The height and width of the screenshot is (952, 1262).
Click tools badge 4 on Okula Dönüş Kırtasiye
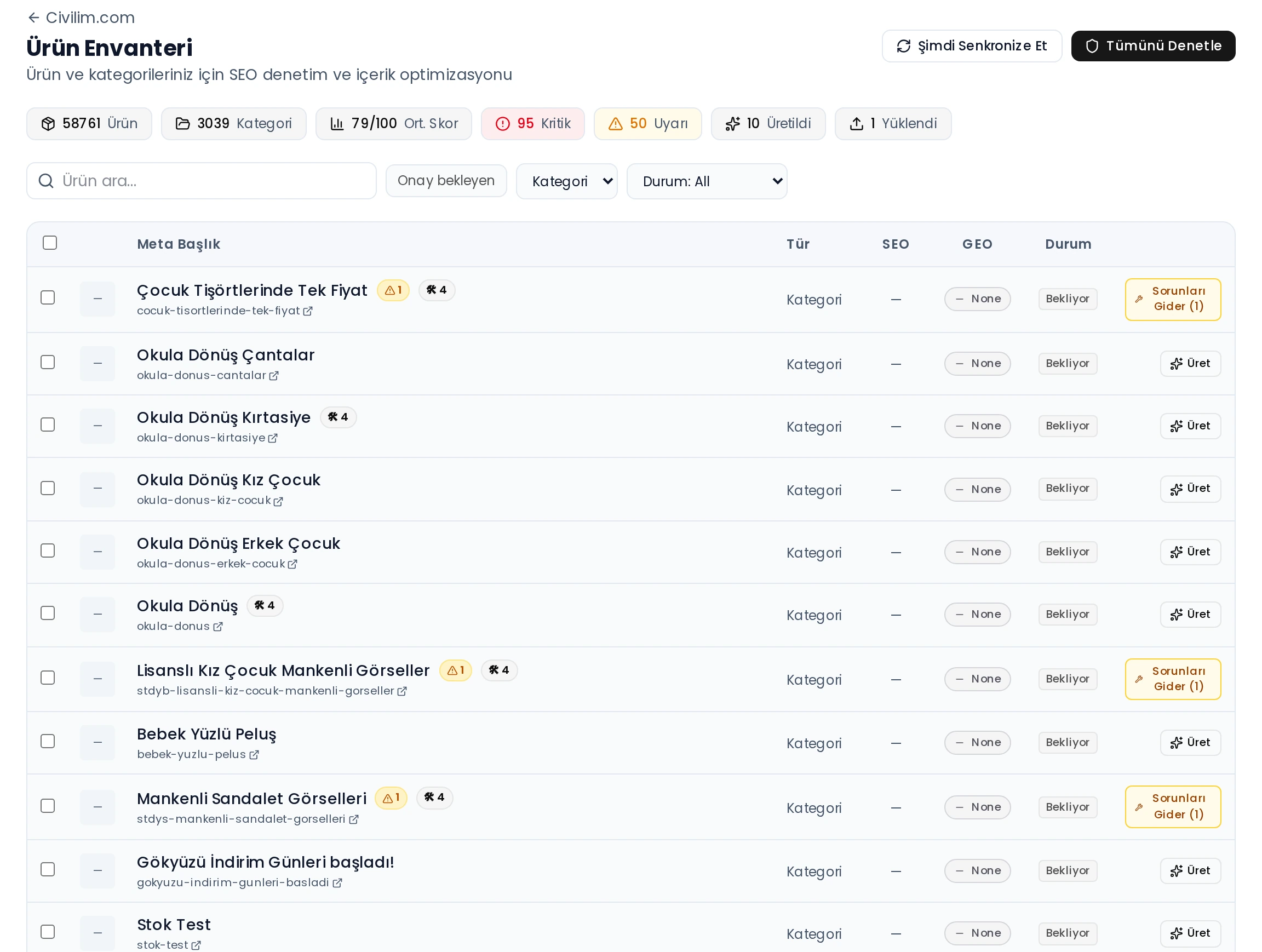tap(338, 417)
